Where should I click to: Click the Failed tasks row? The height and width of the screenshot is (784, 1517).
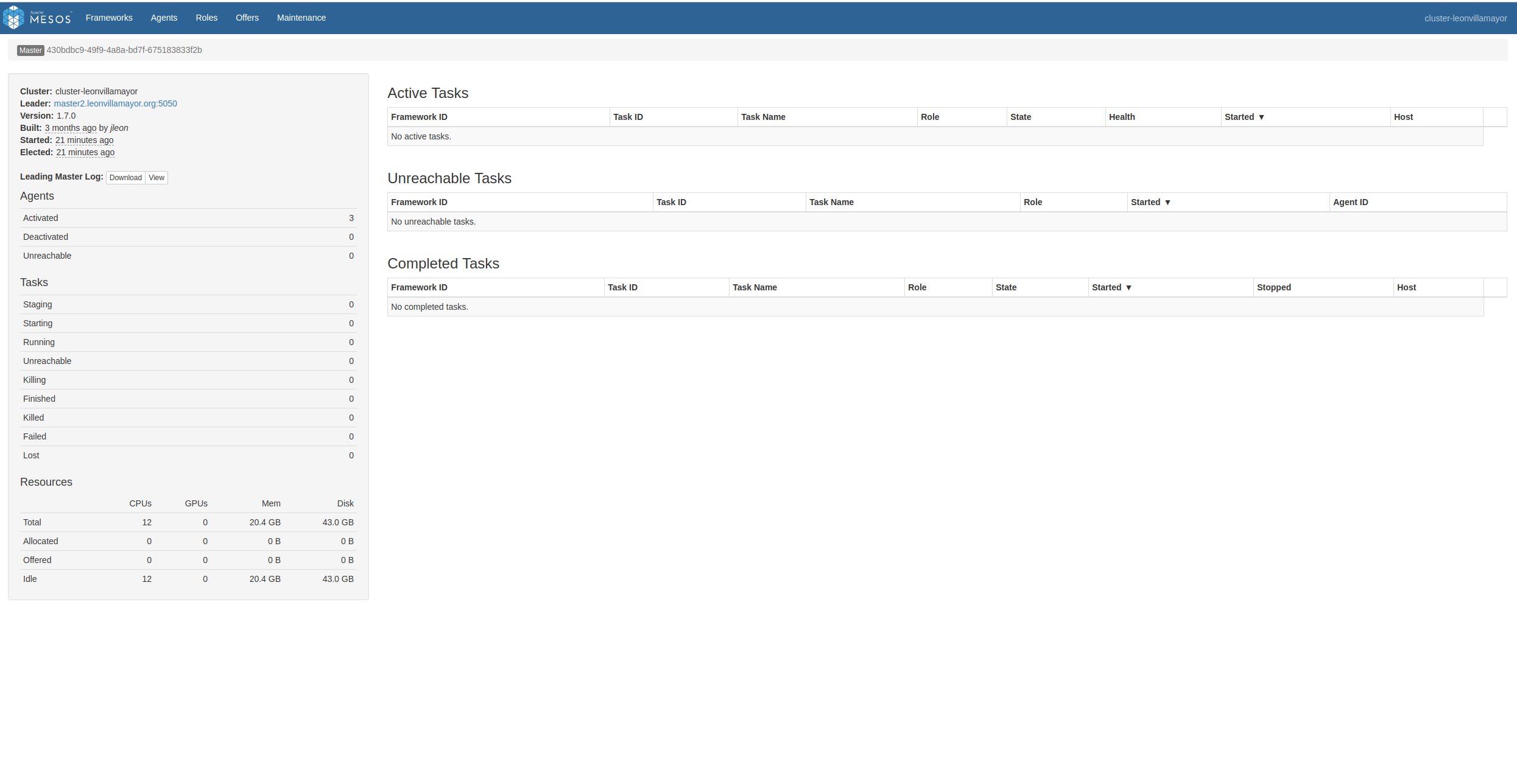point(188,436)
